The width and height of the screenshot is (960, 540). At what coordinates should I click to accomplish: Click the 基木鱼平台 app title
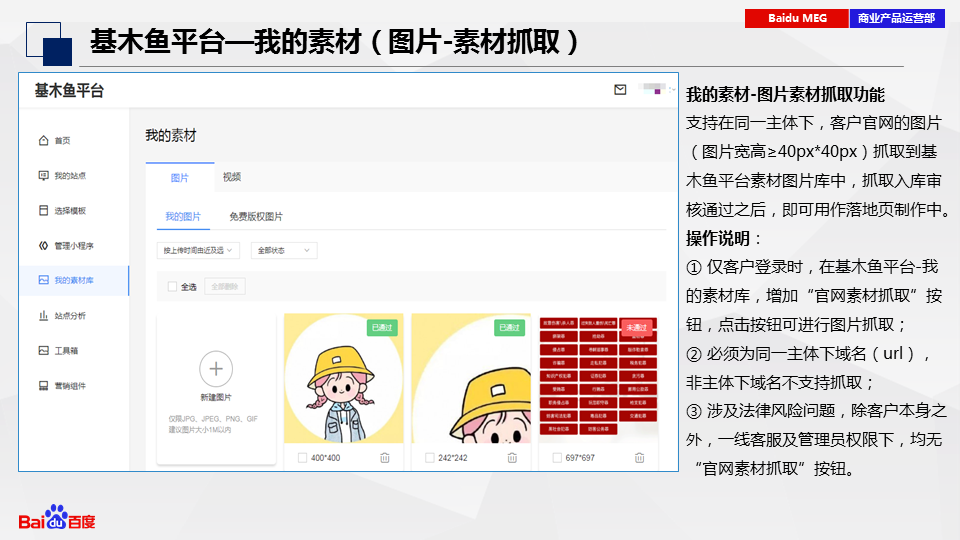tap(69, 91)
